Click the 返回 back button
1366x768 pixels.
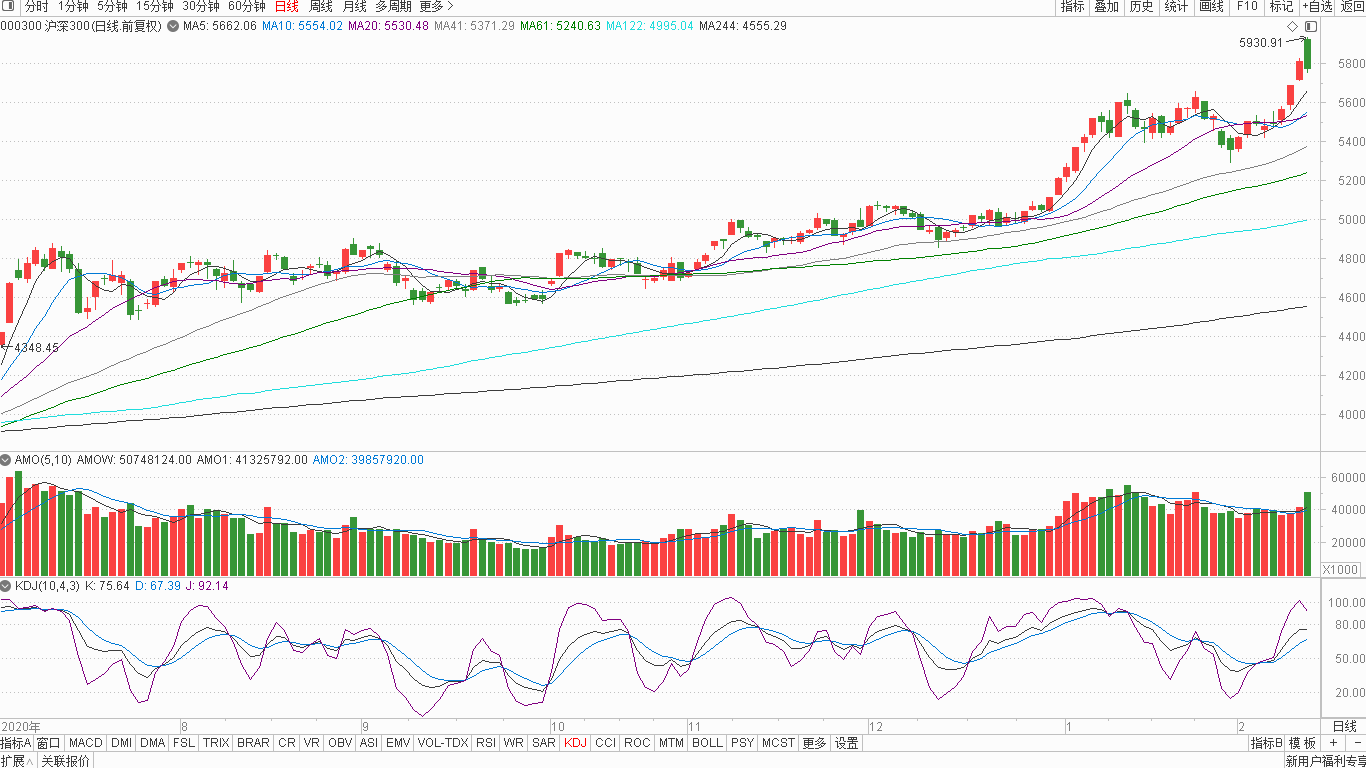pyautogui.click(x=1352, y=6)
